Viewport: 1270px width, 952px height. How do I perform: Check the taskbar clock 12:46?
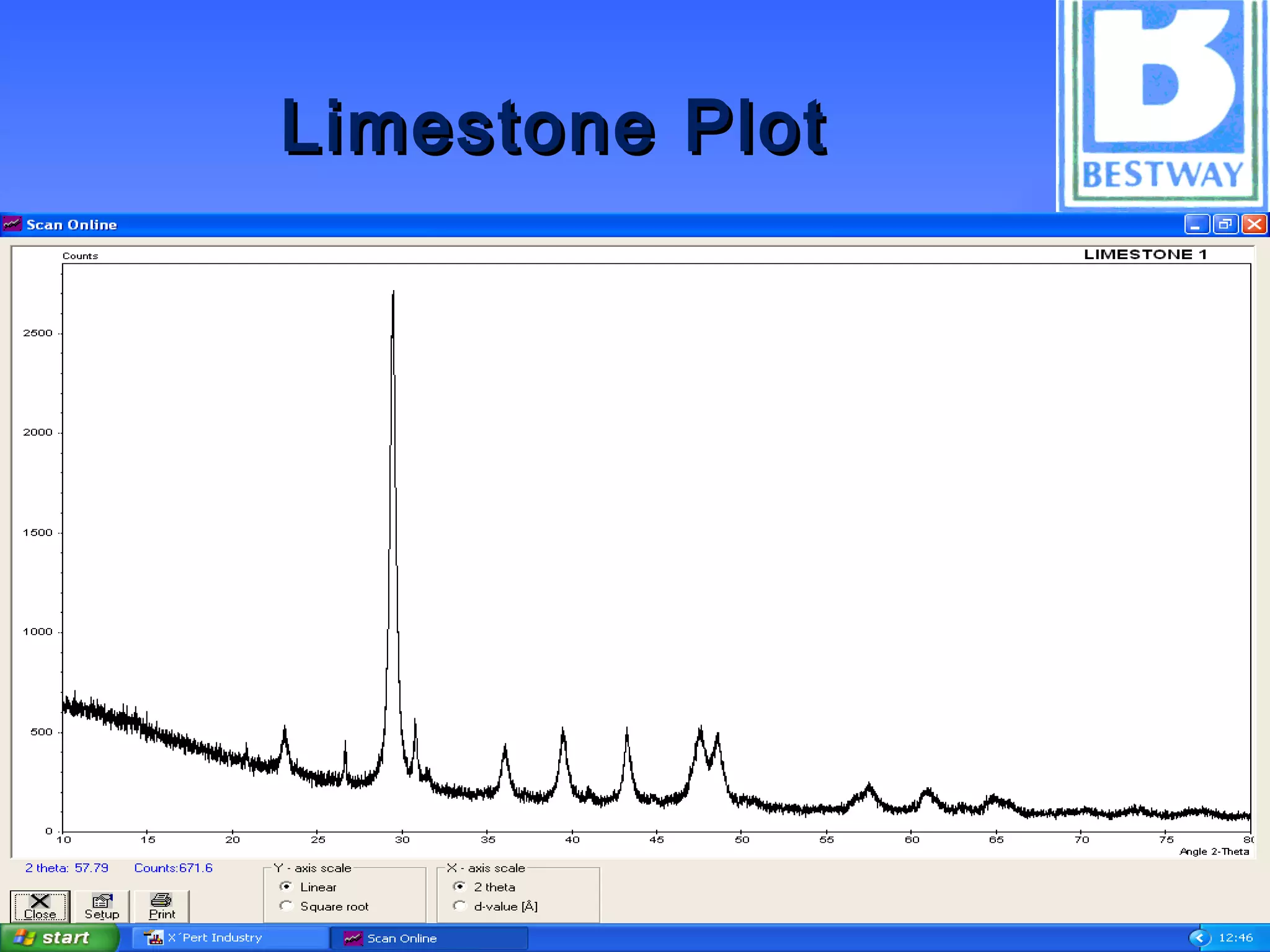click(1236, 938)
